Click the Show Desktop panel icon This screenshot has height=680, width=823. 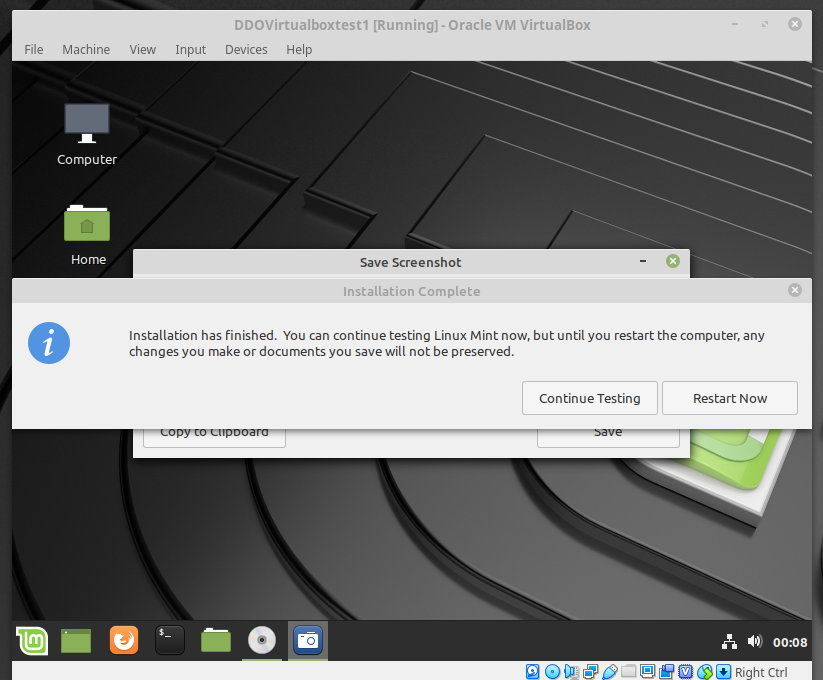click(x=76, y=641)
